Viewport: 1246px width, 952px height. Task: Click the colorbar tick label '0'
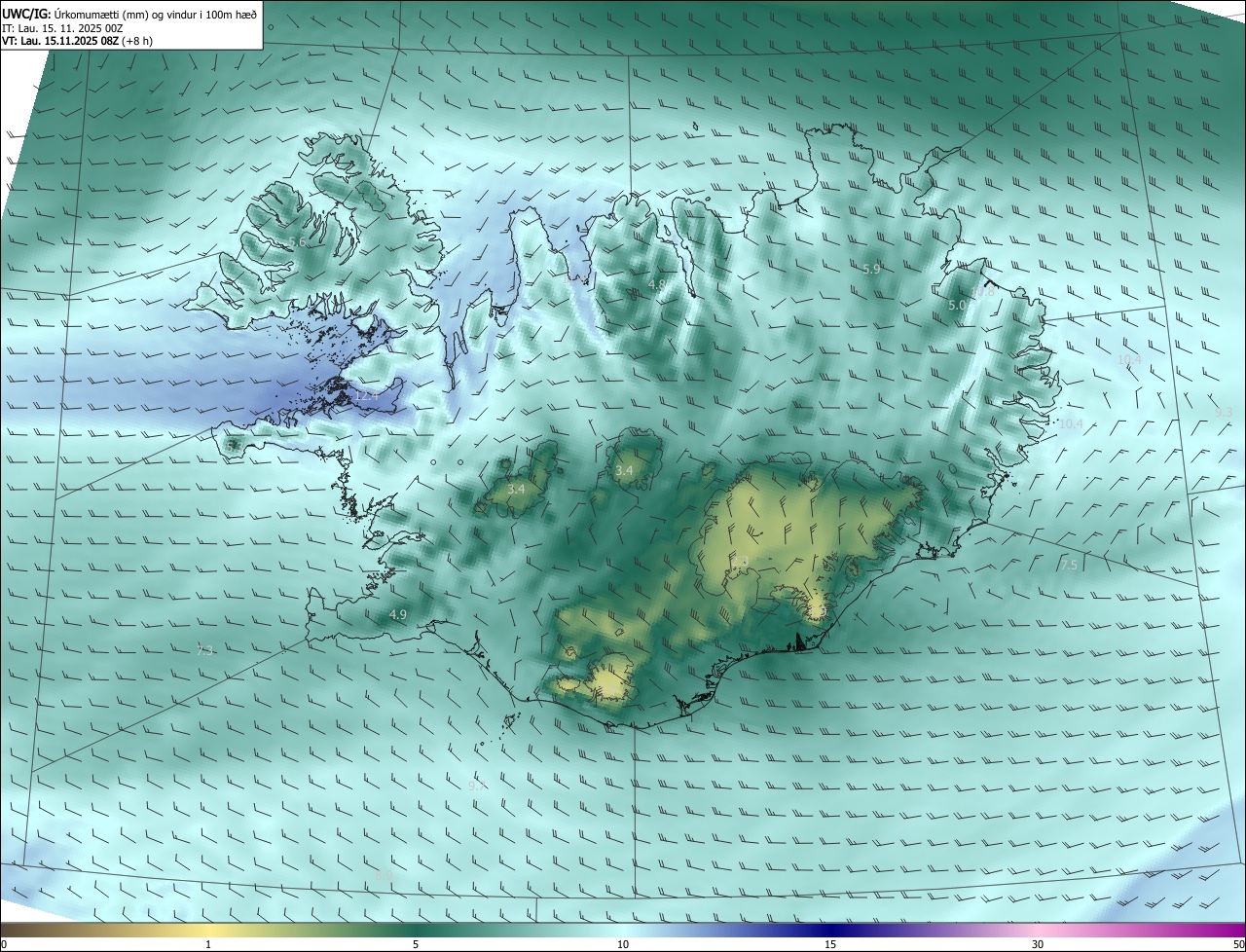tap(4, 944)
